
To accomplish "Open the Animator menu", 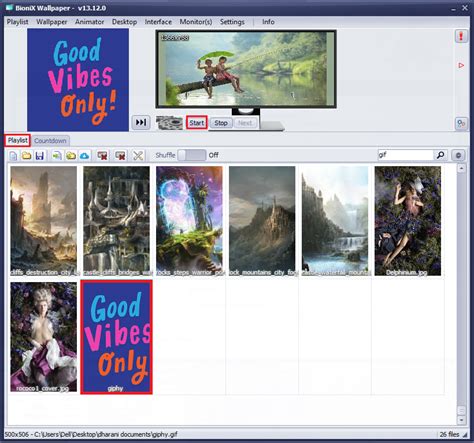I will coord(89,22).
